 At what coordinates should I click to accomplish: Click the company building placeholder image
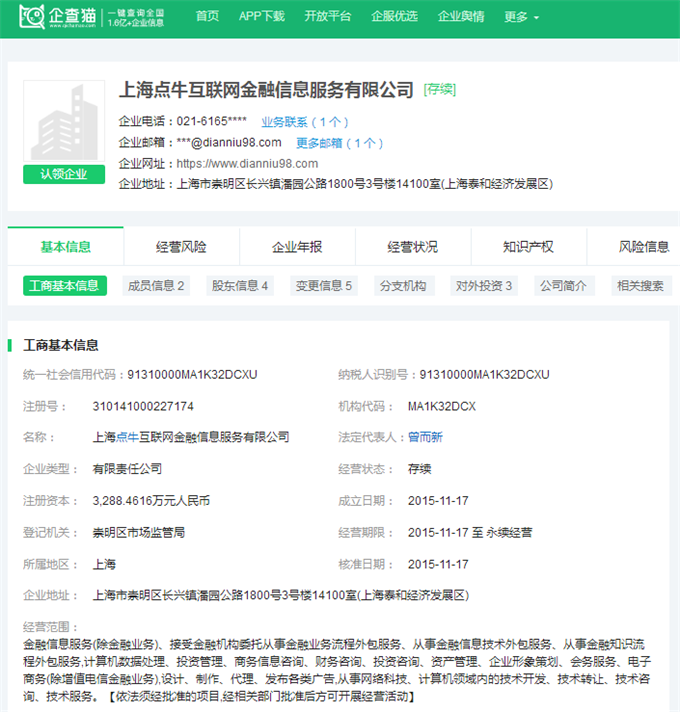tap(64, 123)
